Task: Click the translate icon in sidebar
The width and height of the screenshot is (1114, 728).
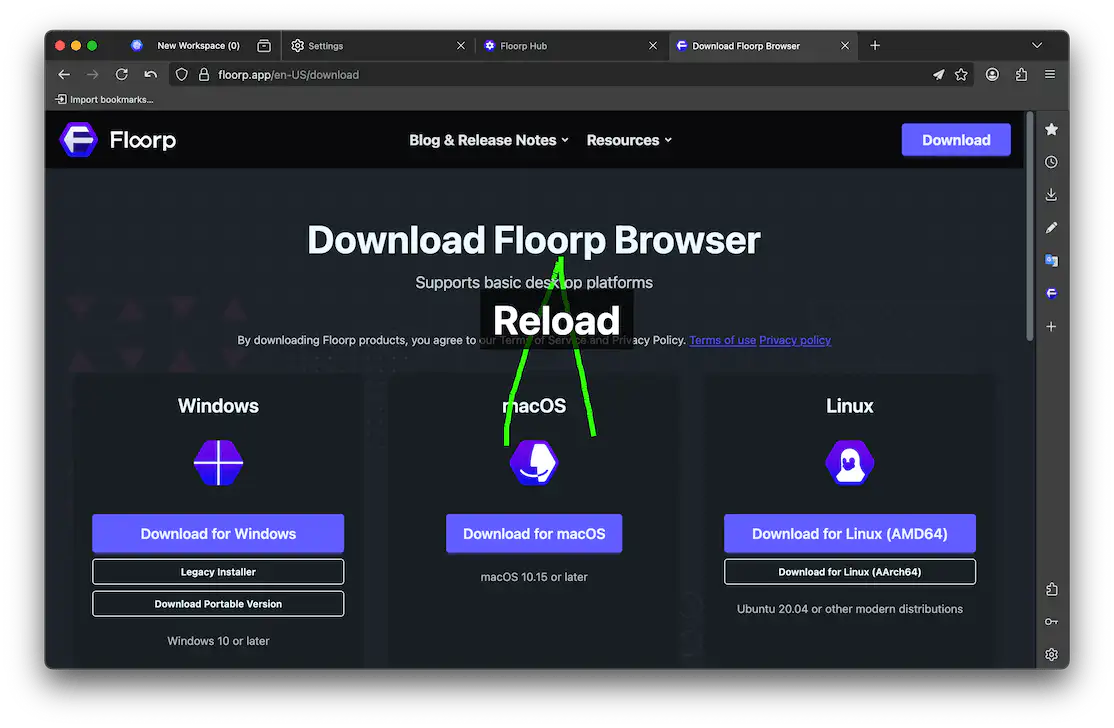Action: click(1051, 261)
